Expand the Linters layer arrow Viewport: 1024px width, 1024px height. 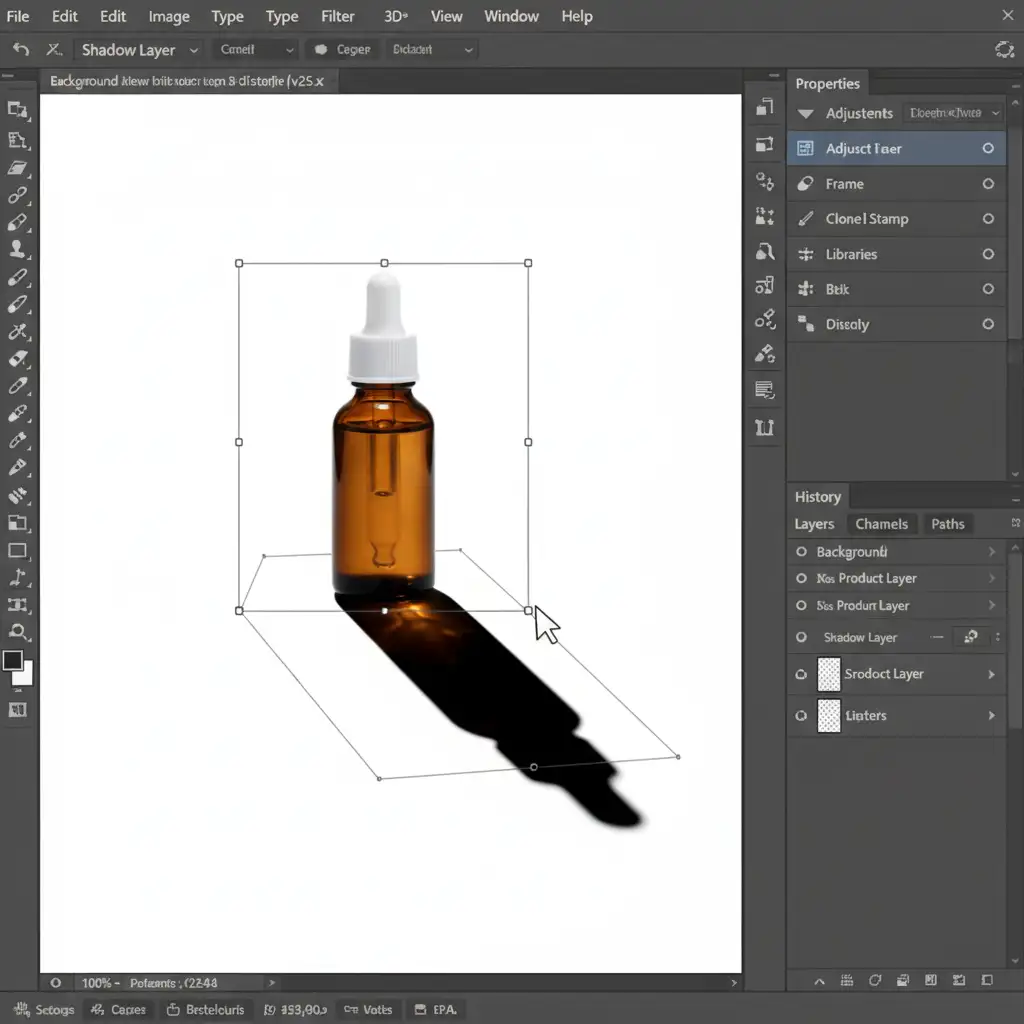click(991, 716)
